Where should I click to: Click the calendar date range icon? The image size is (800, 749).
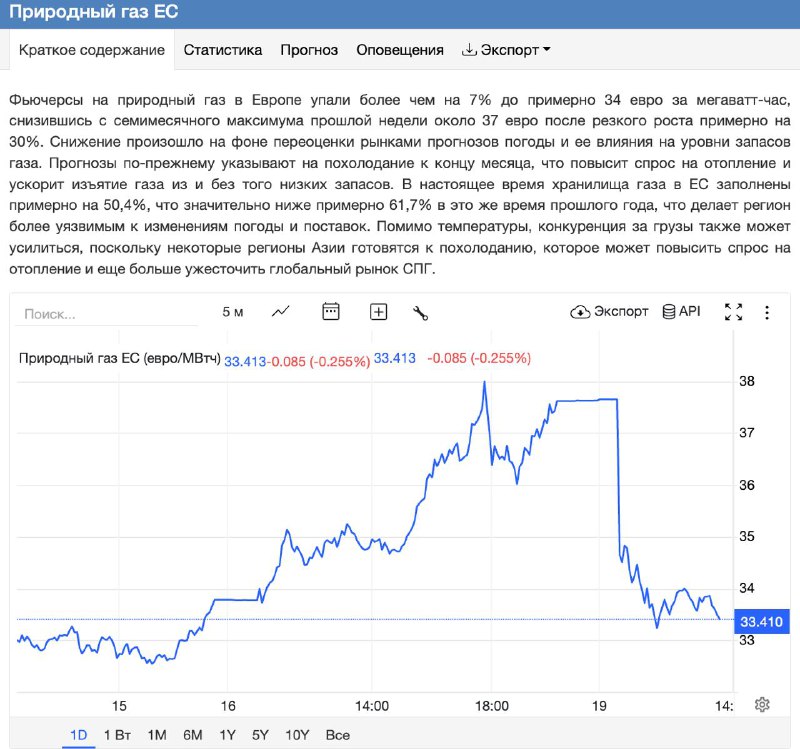(331, 312)
